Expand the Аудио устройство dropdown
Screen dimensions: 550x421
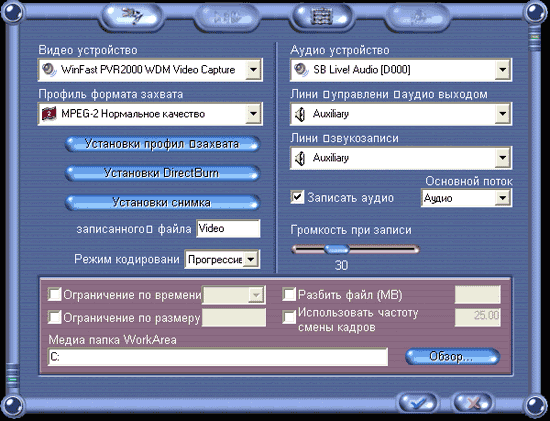click(x=503, y=70)
